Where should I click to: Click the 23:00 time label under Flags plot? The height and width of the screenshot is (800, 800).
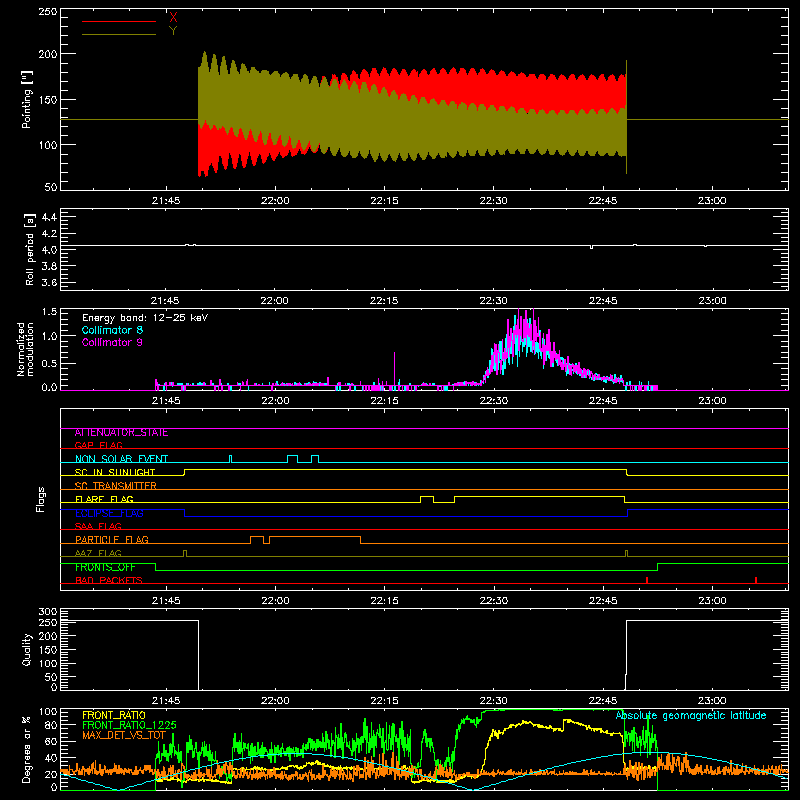[712, 601]
